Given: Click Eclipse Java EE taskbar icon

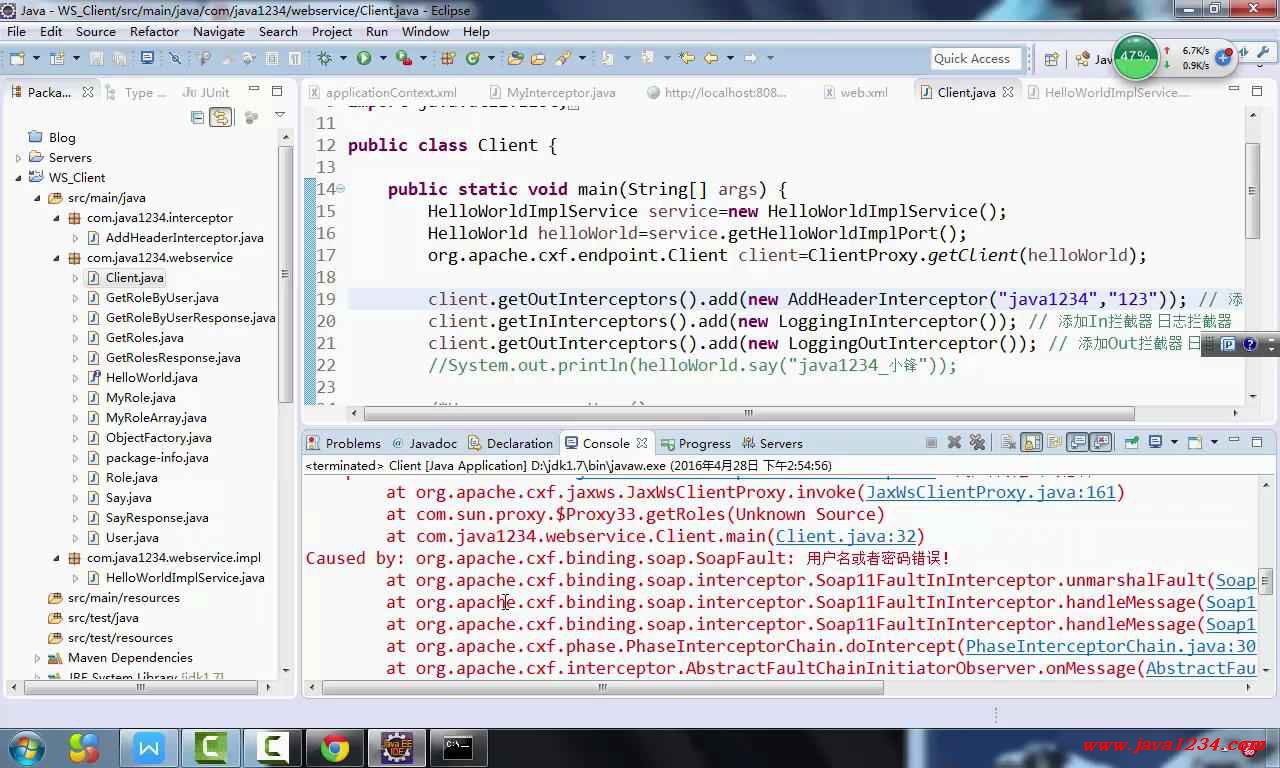Looking at the screenshot, I should [397, 747].
